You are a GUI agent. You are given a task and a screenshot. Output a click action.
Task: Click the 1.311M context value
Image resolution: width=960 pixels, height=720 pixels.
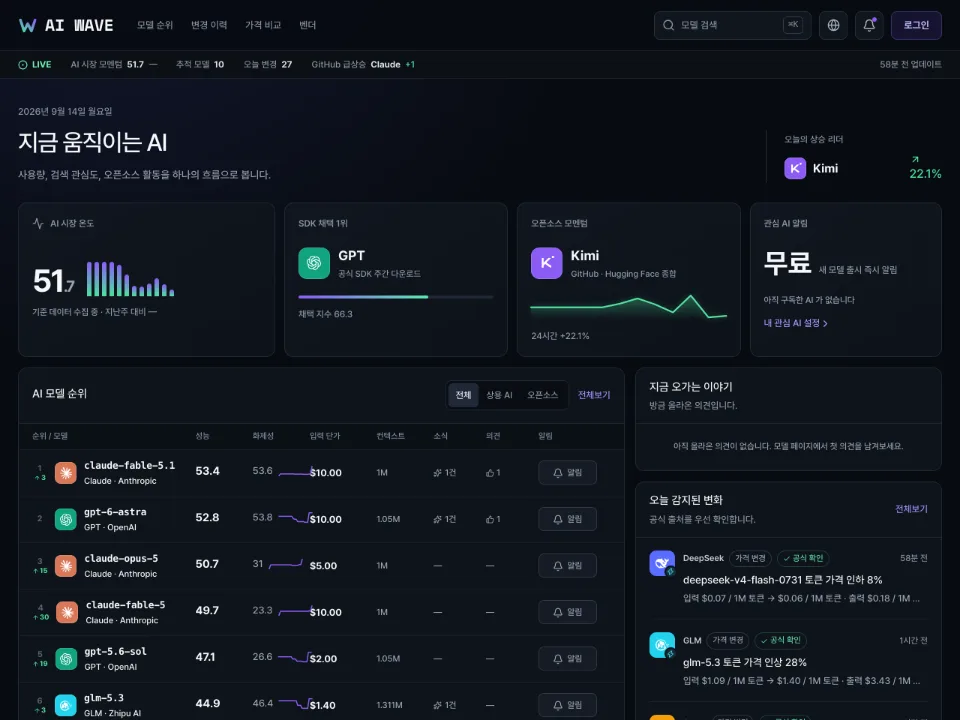389,705
